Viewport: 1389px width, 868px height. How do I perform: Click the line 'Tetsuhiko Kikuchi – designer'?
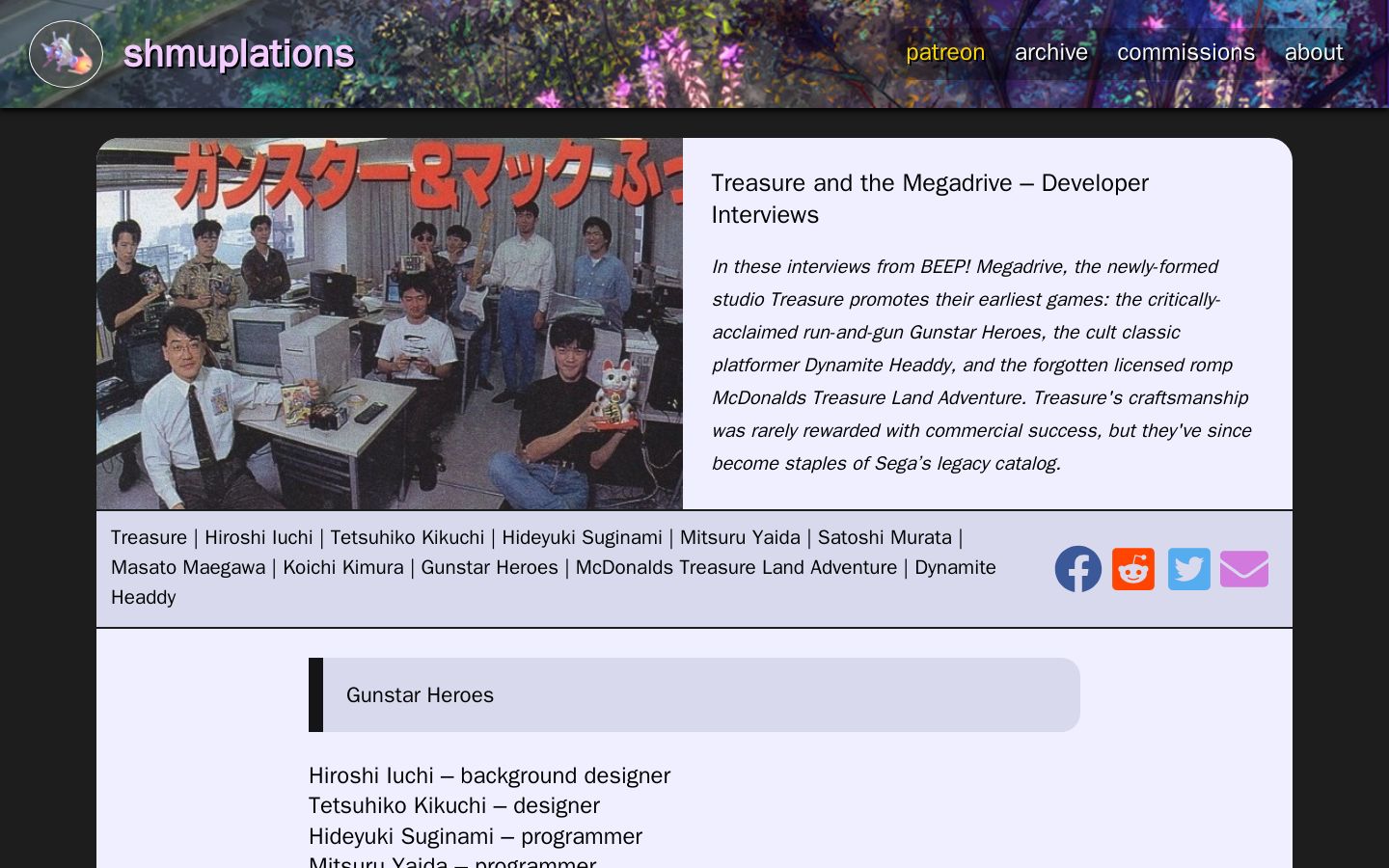(454, 805)
